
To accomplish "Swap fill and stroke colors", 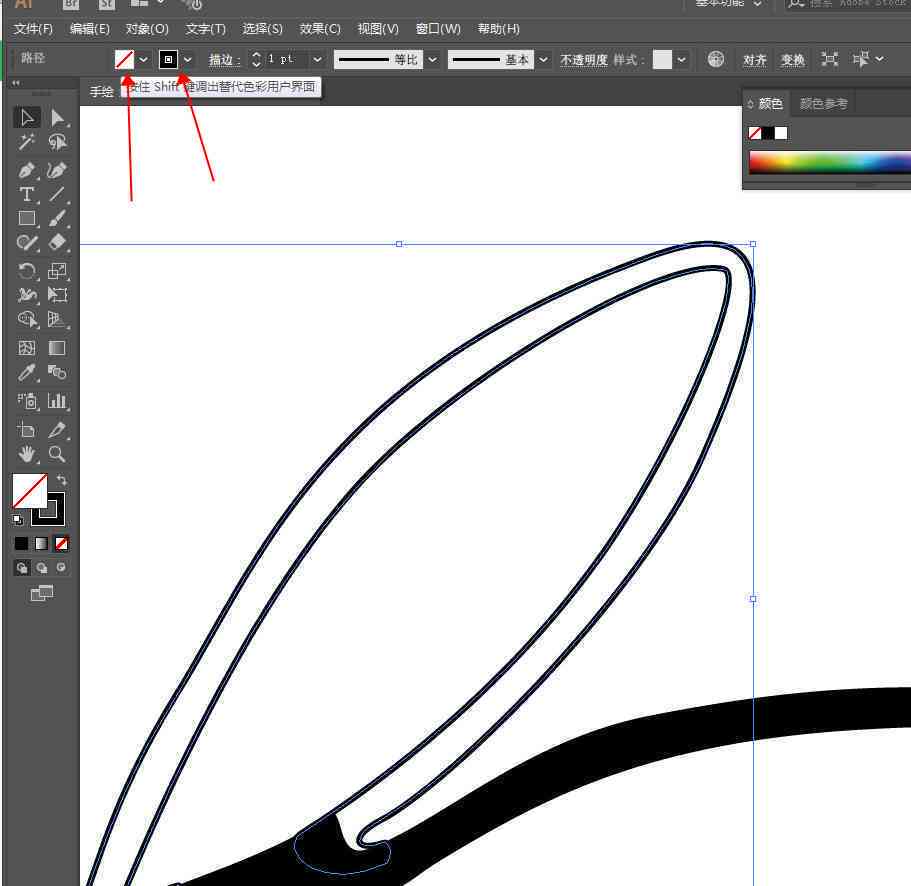I will (62, 479).
